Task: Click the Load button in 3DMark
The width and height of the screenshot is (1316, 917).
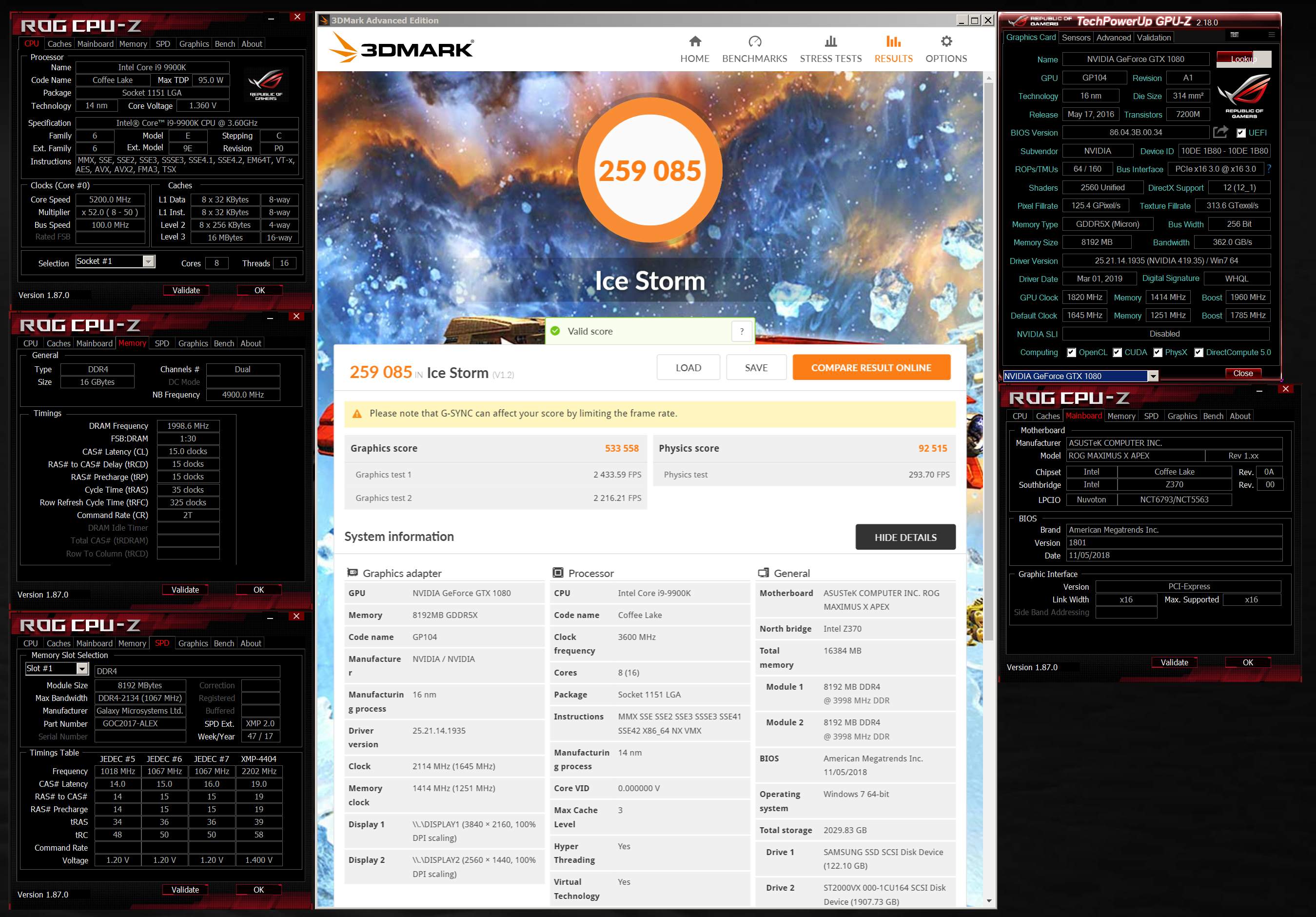Action: [688, 367]
